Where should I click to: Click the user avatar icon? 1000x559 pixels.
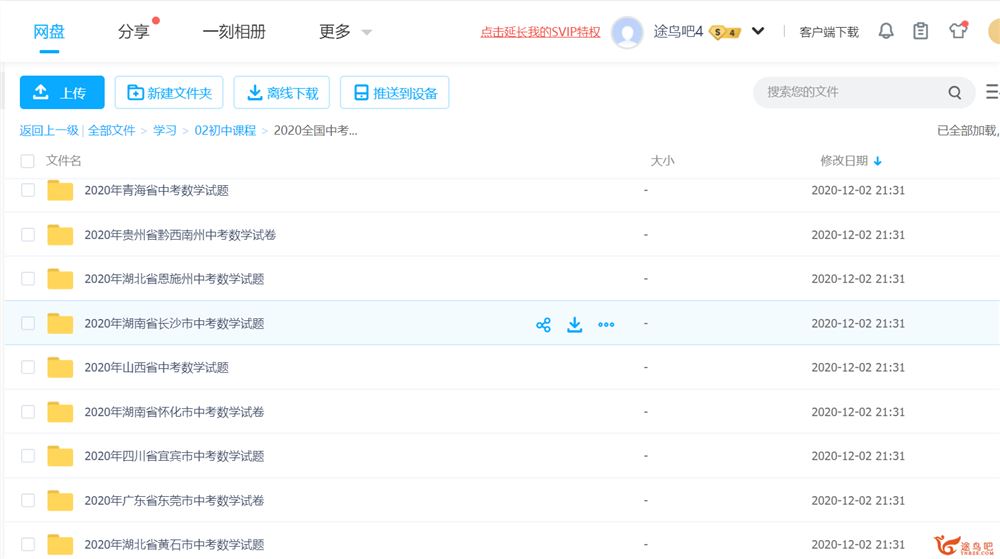[627, 32]
